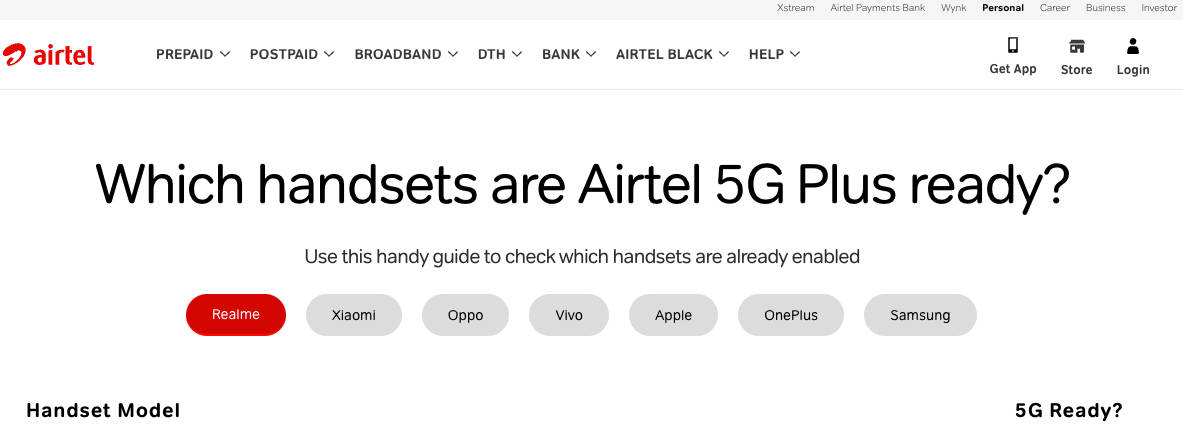The height and width of the screenshot is (436, 1183).
Task: Click the Login person icon
Action: [1132, 46]
